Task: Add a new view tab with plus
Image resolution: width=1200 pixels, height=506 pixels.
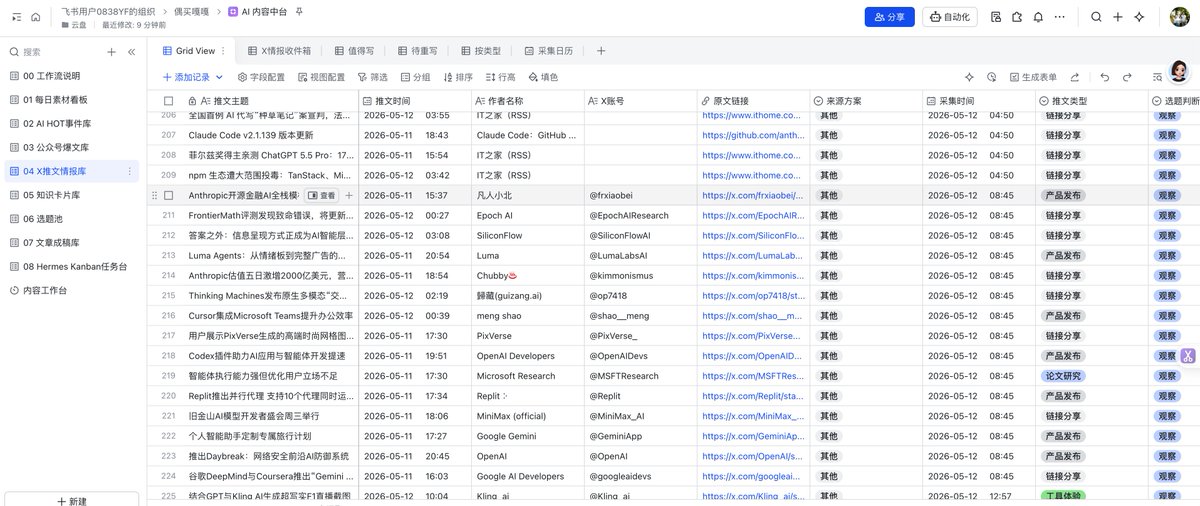Action: (x=601, y=51)
